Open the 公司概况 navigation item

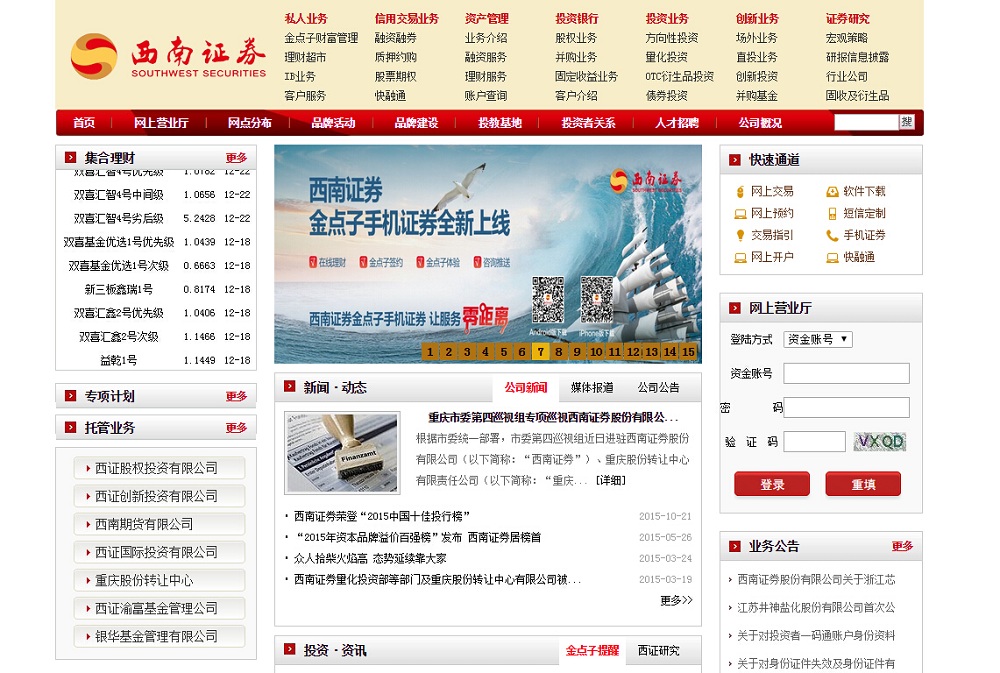(x=760, y=122)
